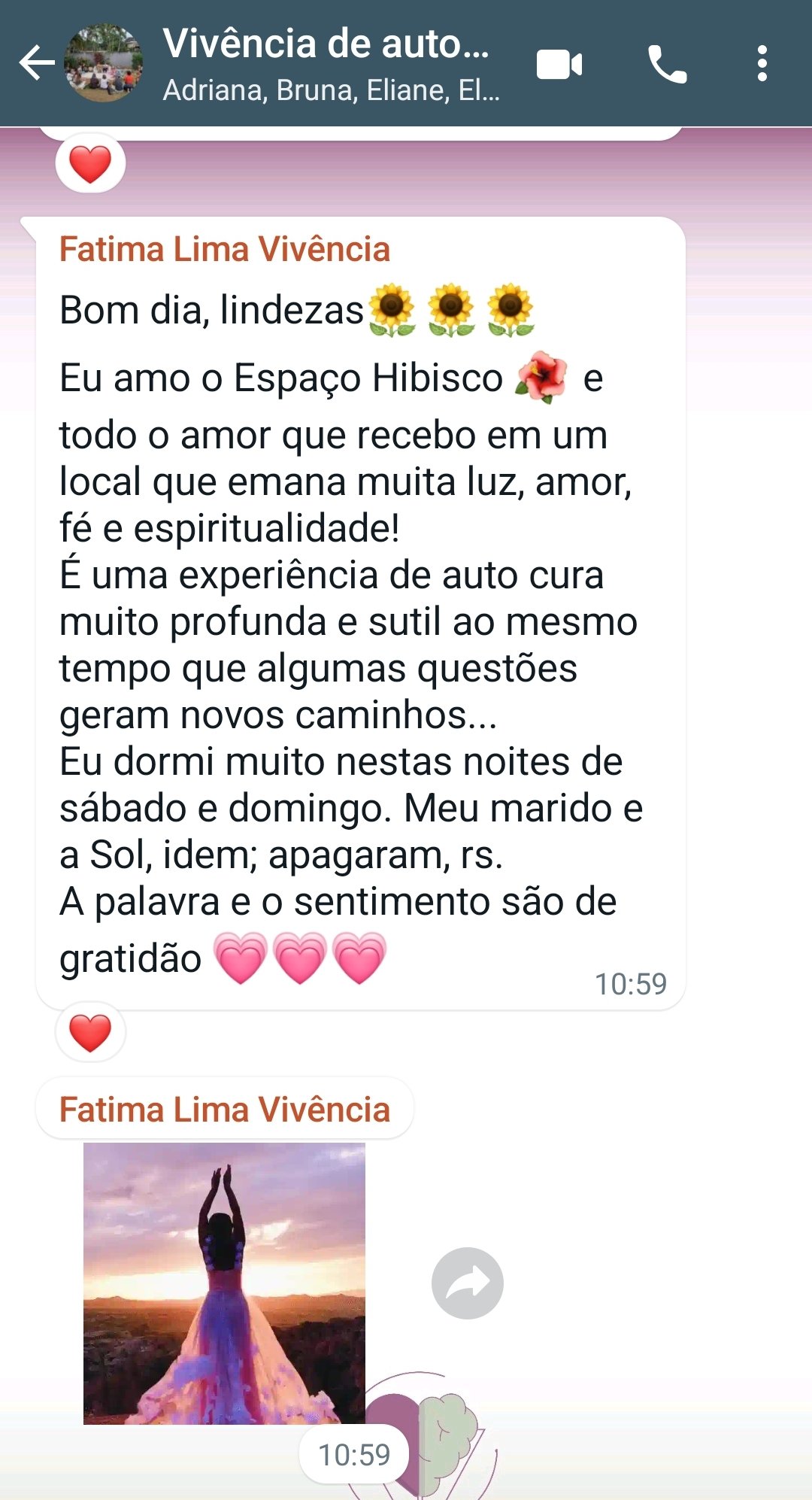Viewport: 812px width, 1500px height.
Task: View participants list Adriana, Bruna, Eliane
Action: coord(331,90)
